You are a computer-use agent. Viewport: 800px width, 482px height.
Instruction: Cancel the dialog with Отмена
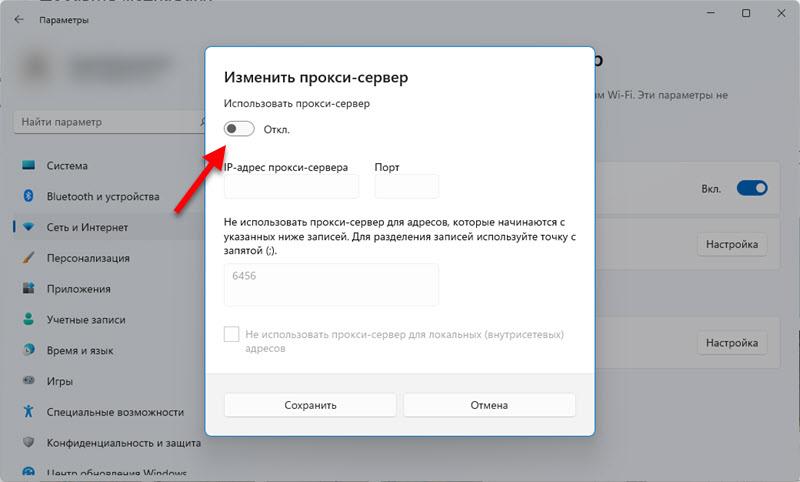pos(489,405)
